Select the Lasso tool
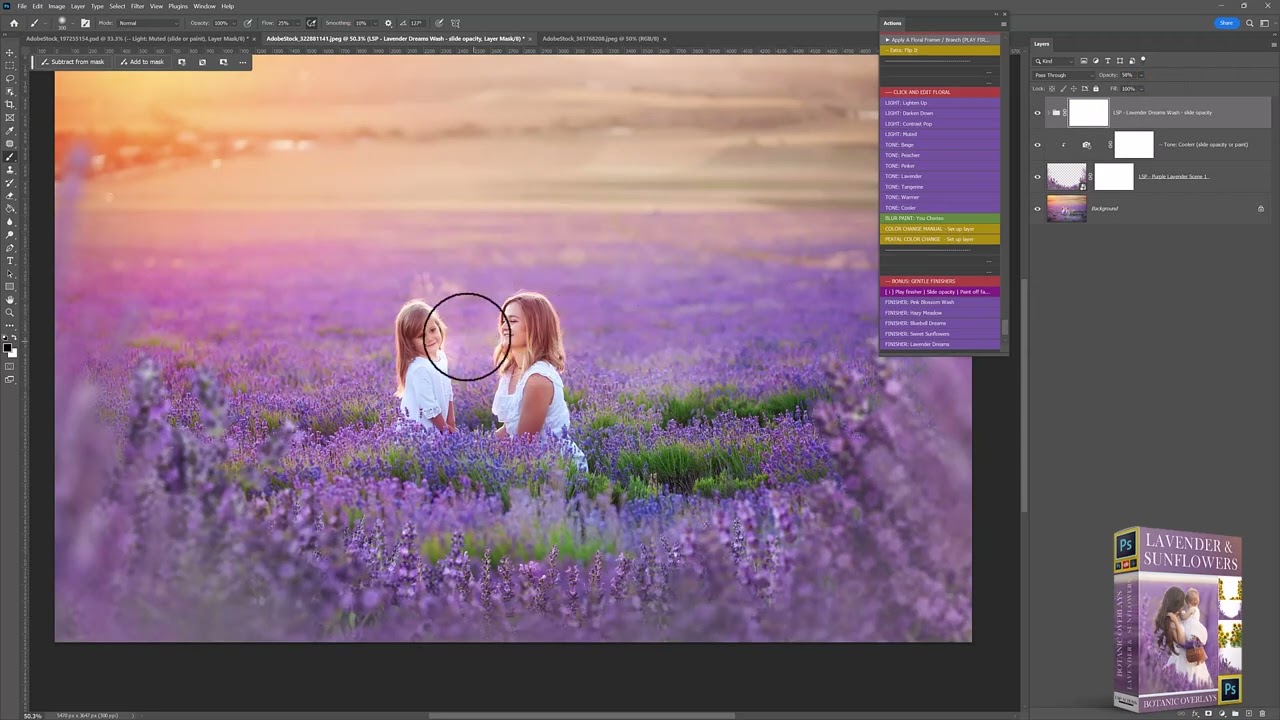1280x720 pixels. click(10, 78)
